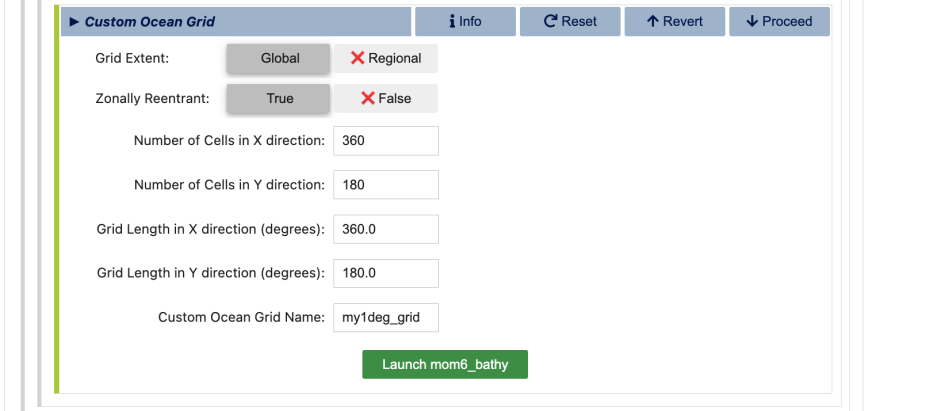Click the Grid Extent label

(132, 58)
